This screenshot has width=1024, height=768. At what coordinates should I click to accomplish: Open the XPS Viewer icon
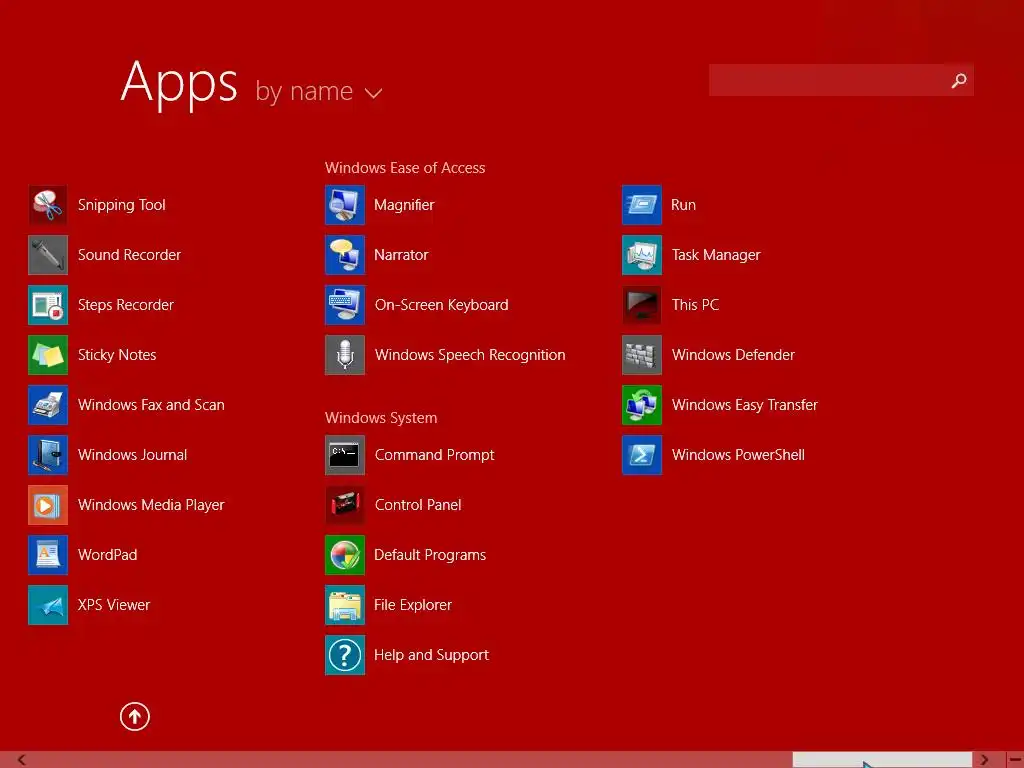pyautogui.click(x=48, y=605)
